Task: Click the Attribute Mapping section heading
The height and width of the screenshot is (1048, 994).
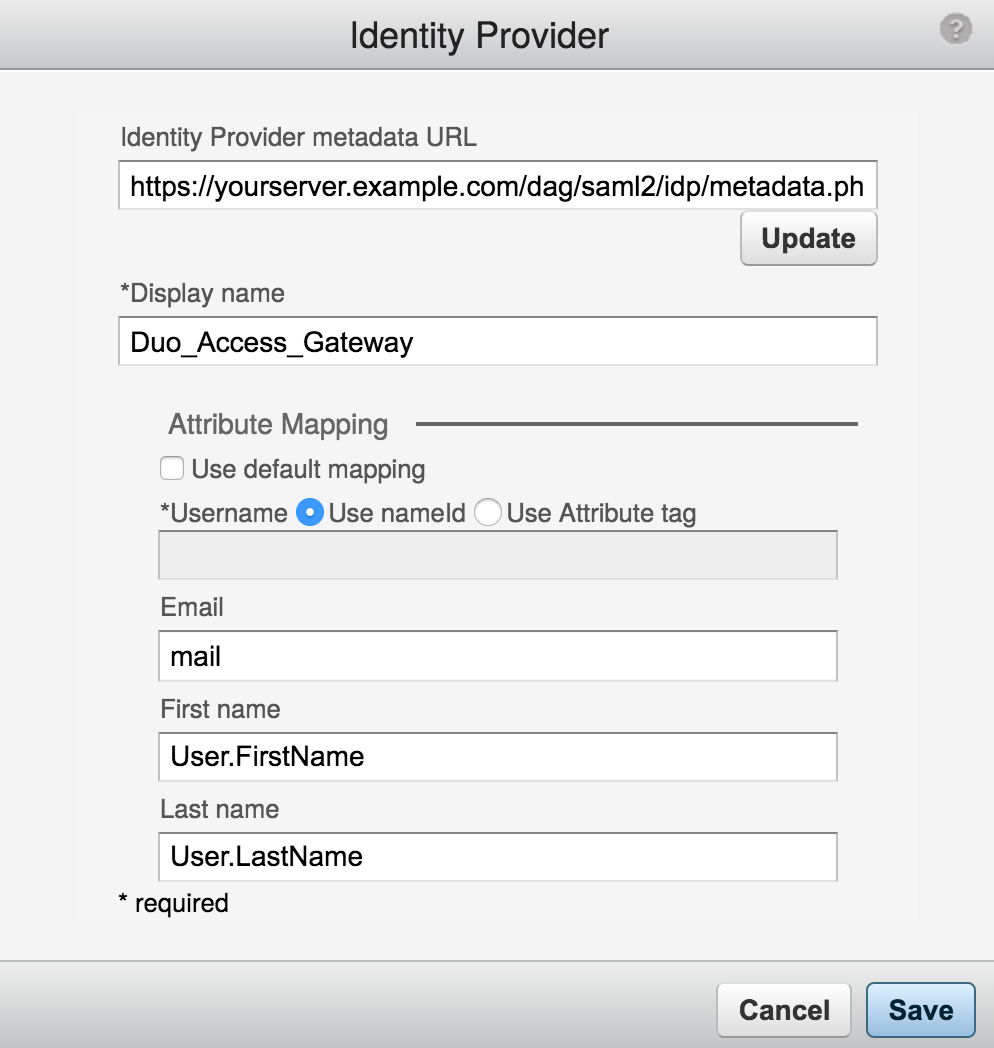Action: [x=277, y=424]
